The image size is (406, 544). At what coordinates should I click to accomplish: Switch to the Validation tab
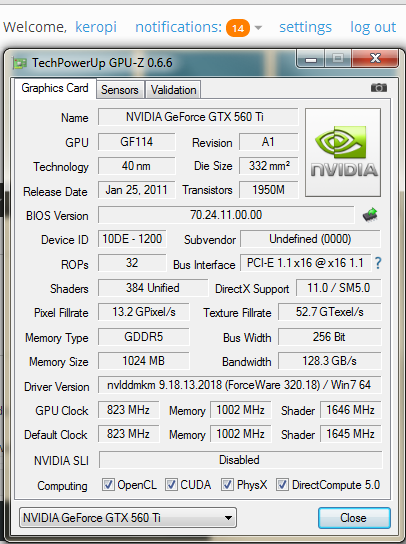click(173, 90)
